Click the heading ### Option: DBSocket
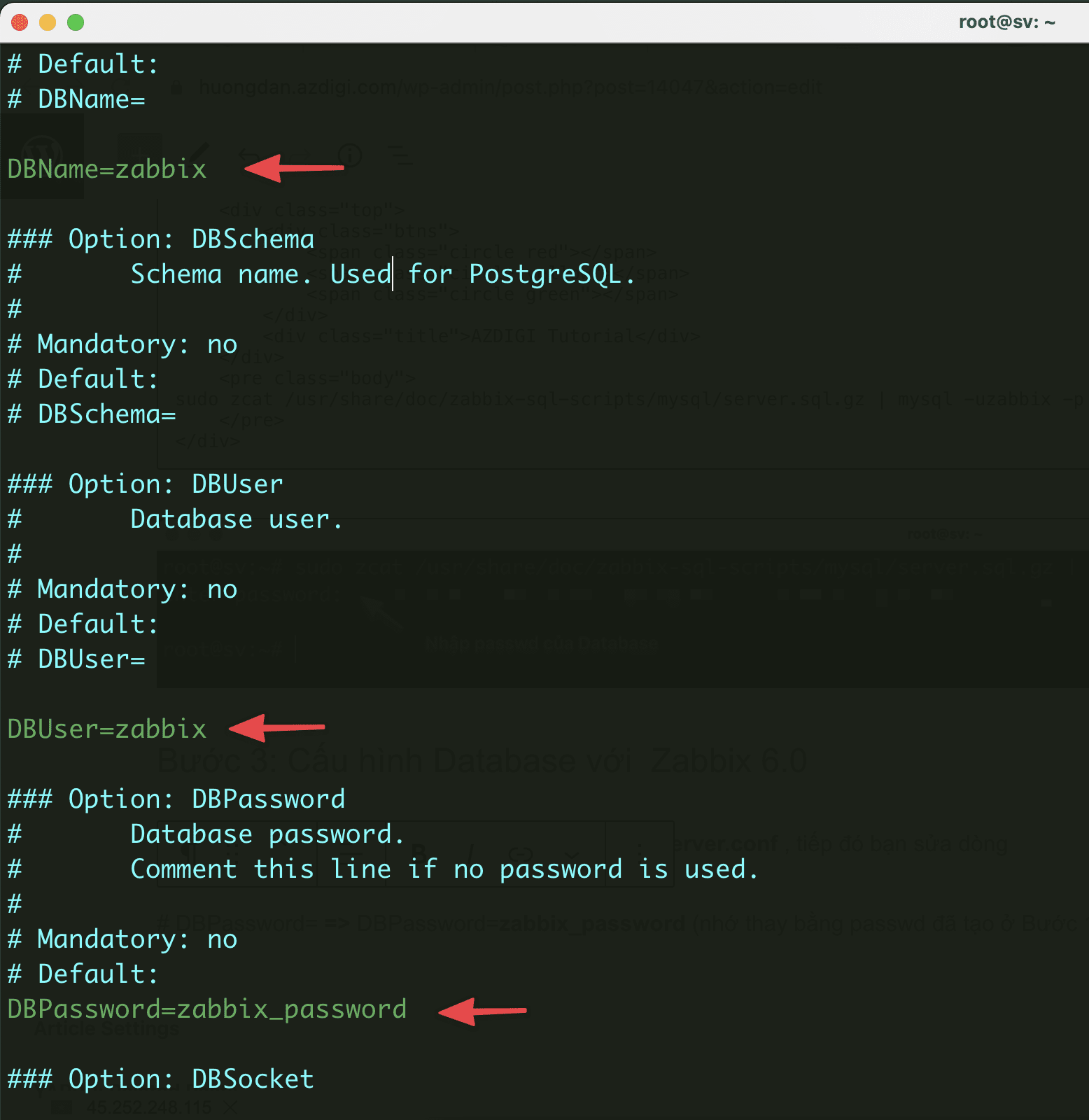The width and height of the screenshot is (1089, 1120). (161, 1079)
